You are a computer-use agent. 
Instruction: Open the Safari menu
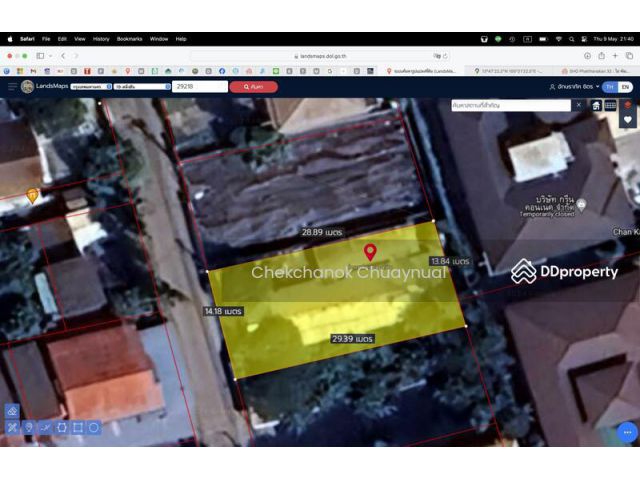coord(27,39)
